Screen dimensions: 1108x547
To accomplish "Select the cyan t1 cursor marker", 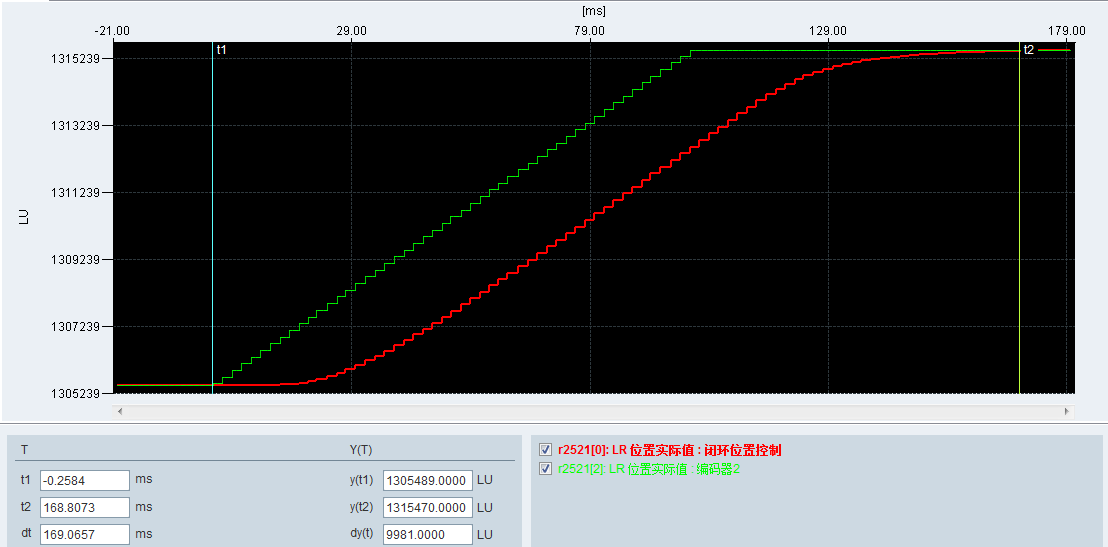I will click(x=213, y=218).
